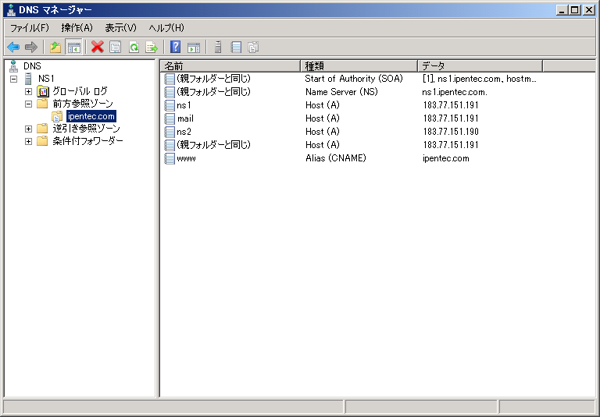The height and width of the screenshot is (417, 600).
Task: Click the (親フォルダーと同じ) name in Host (A) row
Action: (214, 145)
